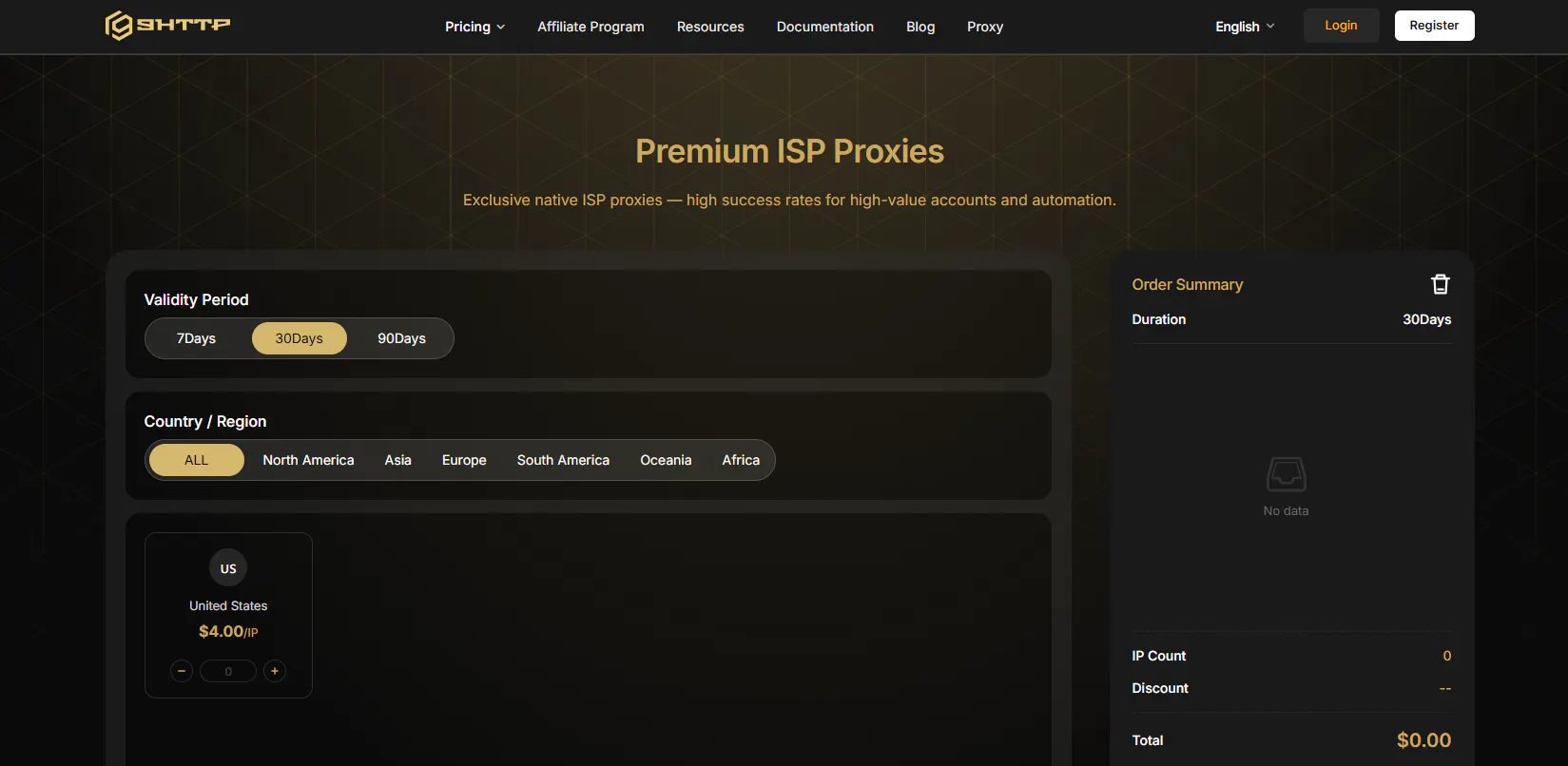This screenshot has width=1568, height=766.
Task: Click the US country badge
Action: [x=228, y=568]
